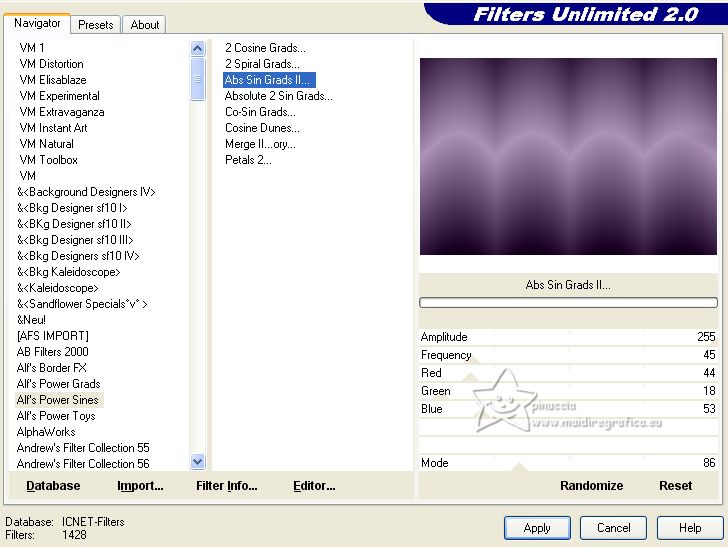This screenshot has width=728, height=547.
Task: Select the VM Distortion category
Action: click(x=52, y=64)
